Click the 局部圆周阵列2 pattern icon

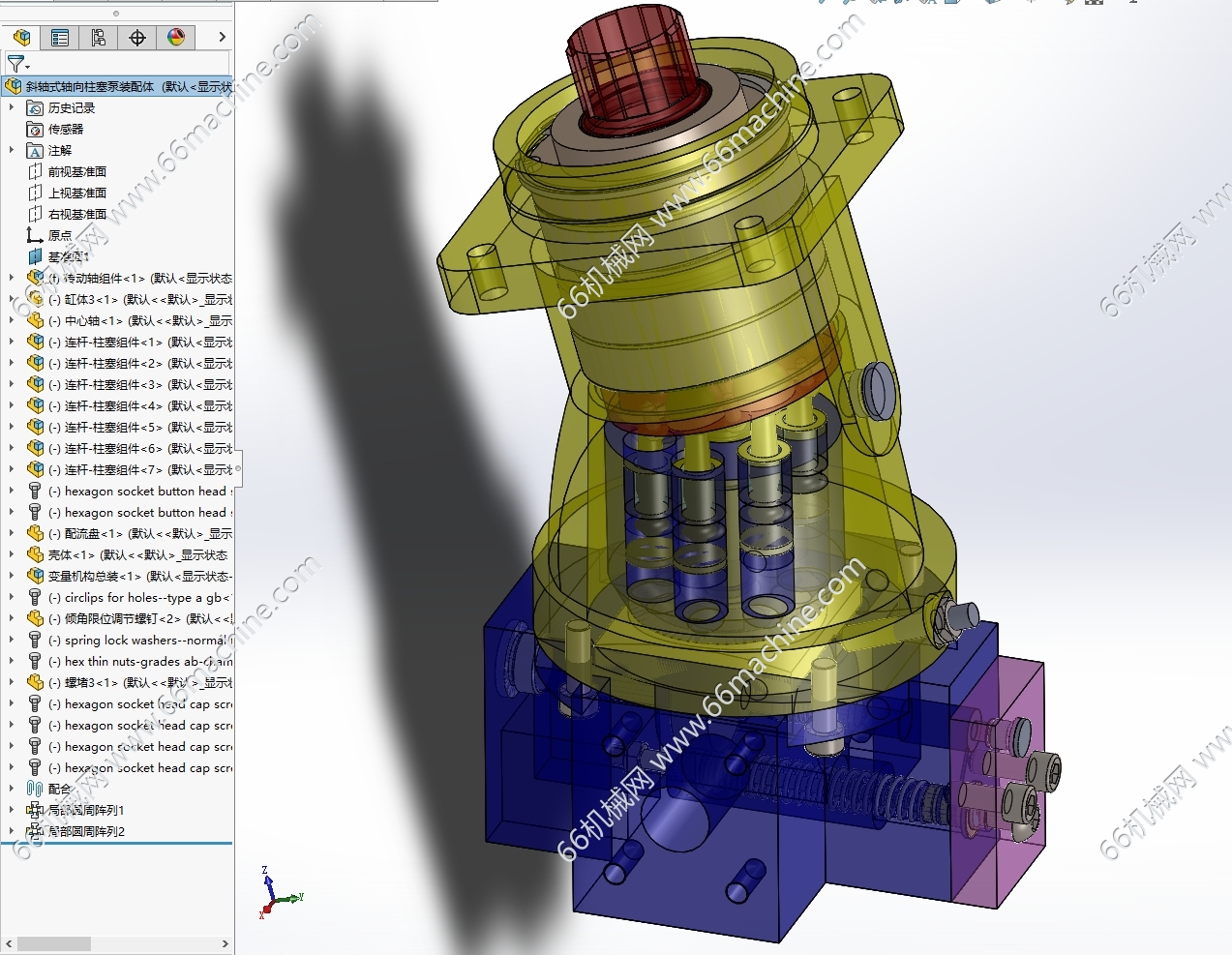(35, 831)
